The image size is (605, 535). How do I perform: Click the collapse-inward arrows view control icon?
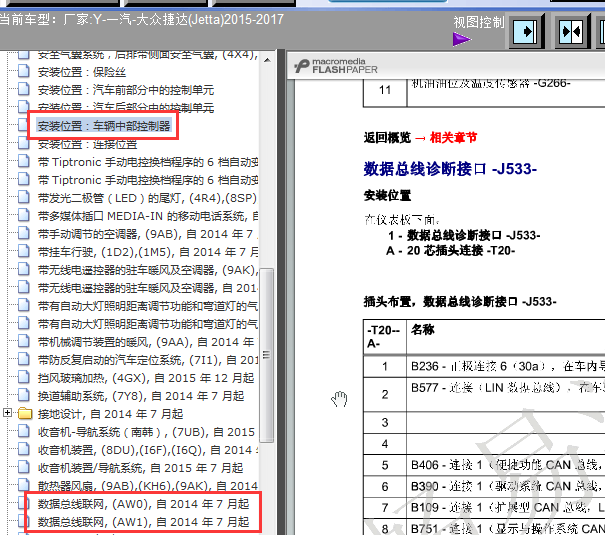click(x=572, y=31)
